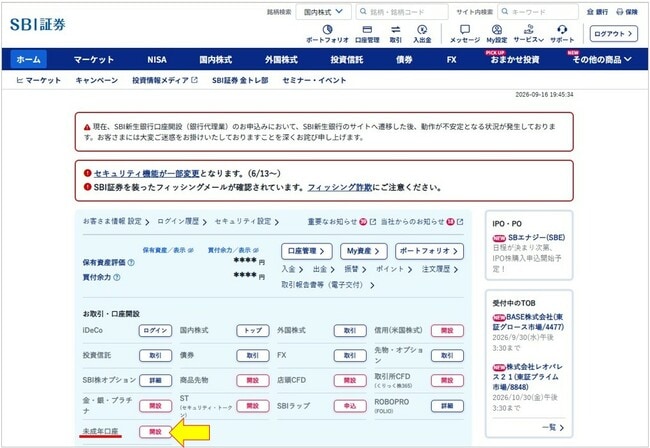
Task: Open the 出金 link
Action: coord(323,269)
